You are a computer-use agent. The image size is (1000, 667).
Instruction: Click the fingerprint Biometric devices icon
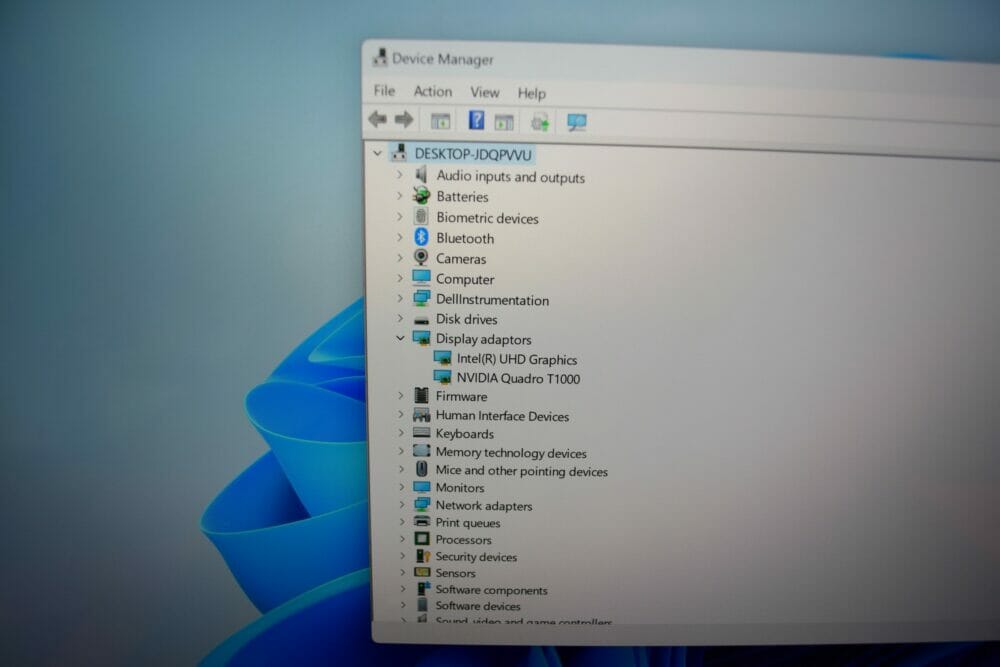point(421,216)
